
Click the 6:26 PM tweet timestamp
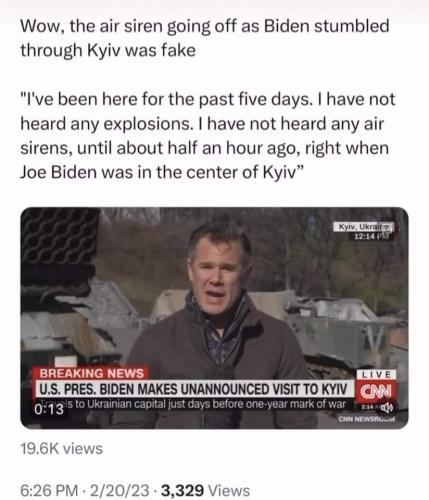pyautogui.click(x=49, y=491)
